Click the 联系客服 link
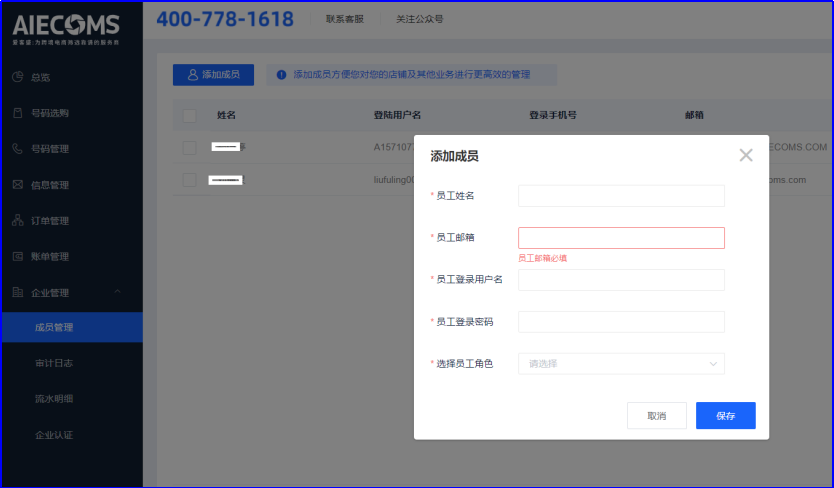Image resolution: width=834 pixels, height=488 pixels. pyautogui.click(x=345, y=19)
